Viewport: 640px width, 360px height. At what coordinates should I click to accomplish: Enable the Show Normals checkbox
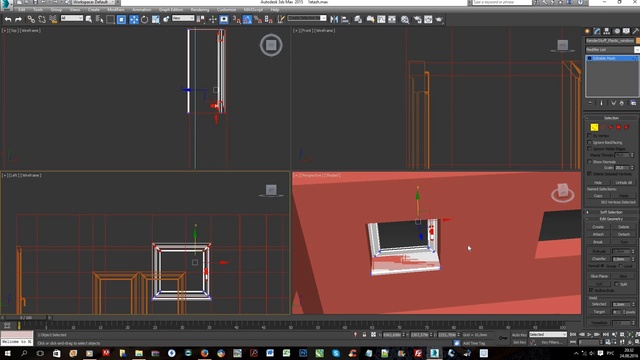pos(589,162)
